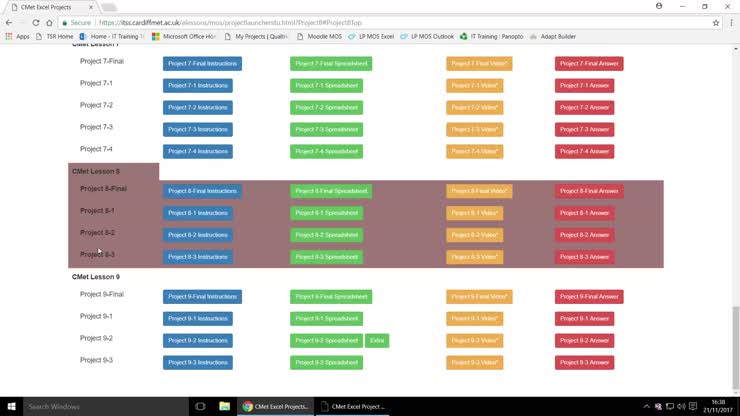
Task: Open Project 7-1 Instructions
Action: 198,85
